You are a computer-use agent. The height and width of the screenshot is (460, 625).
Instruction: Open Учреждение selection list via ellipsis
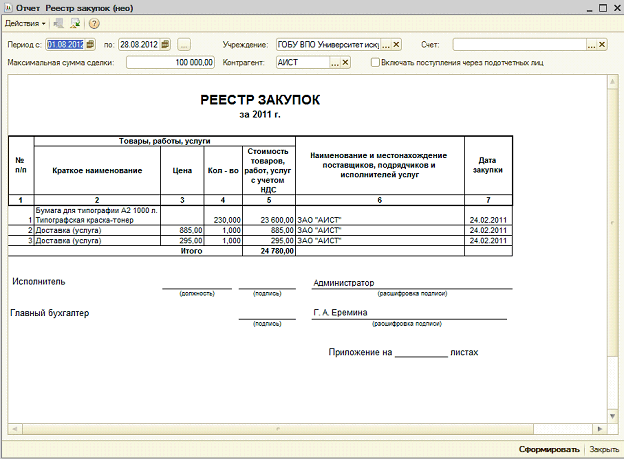[385, 45]
